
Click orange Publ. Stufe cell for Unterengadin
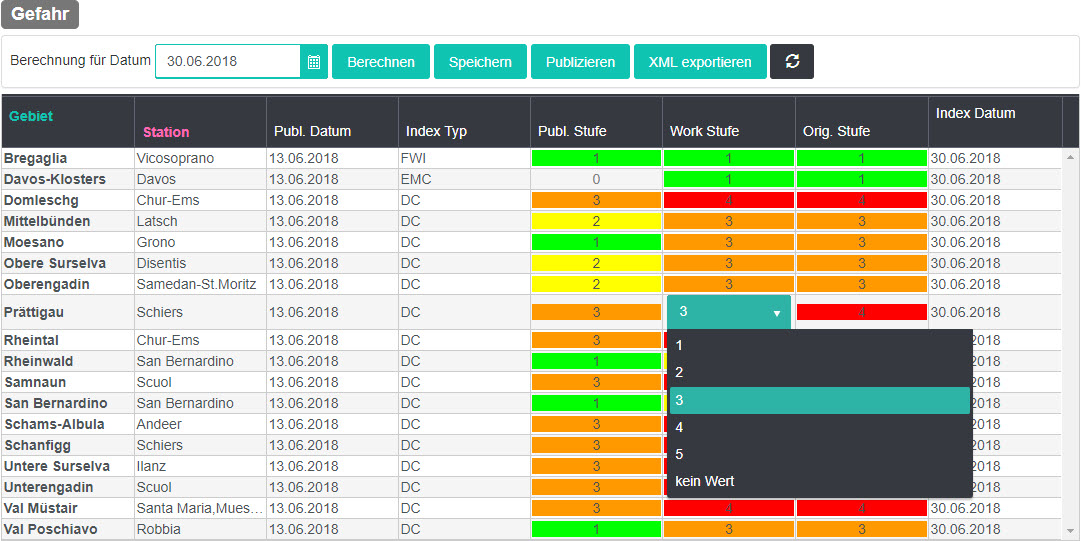tap(596, 488)
